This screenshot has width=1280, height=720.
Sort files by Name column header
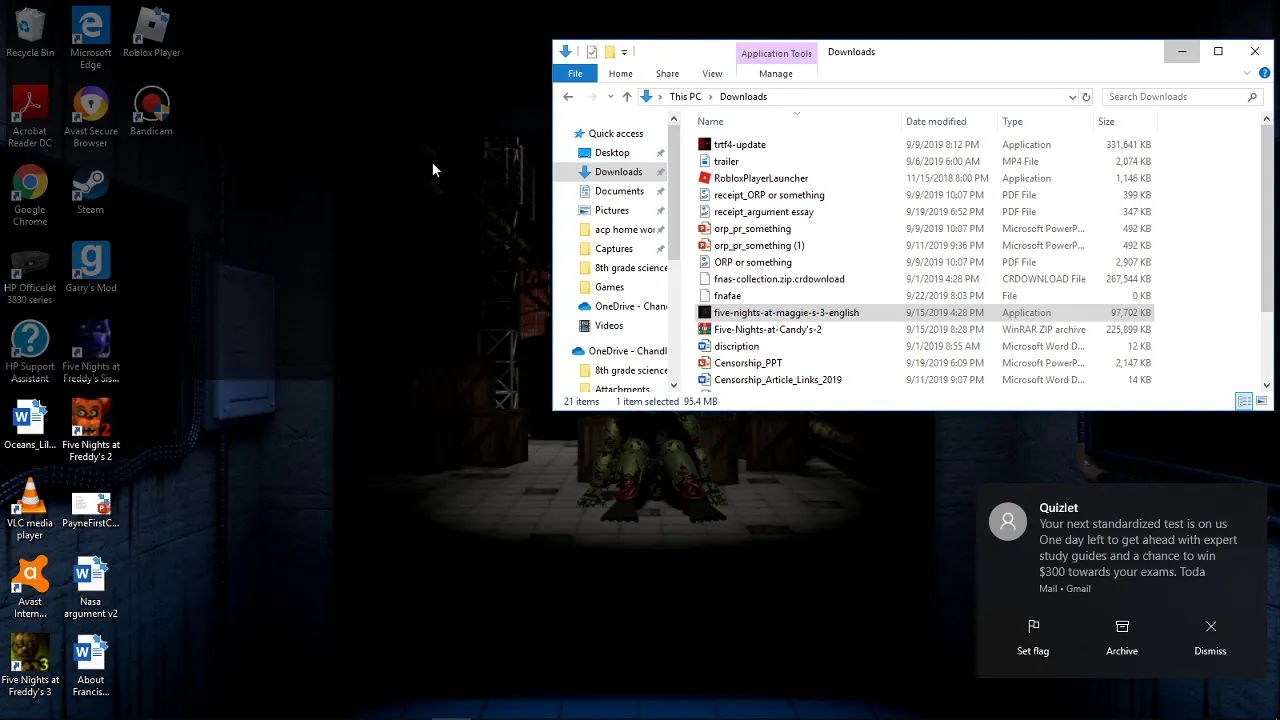[797, 122]
